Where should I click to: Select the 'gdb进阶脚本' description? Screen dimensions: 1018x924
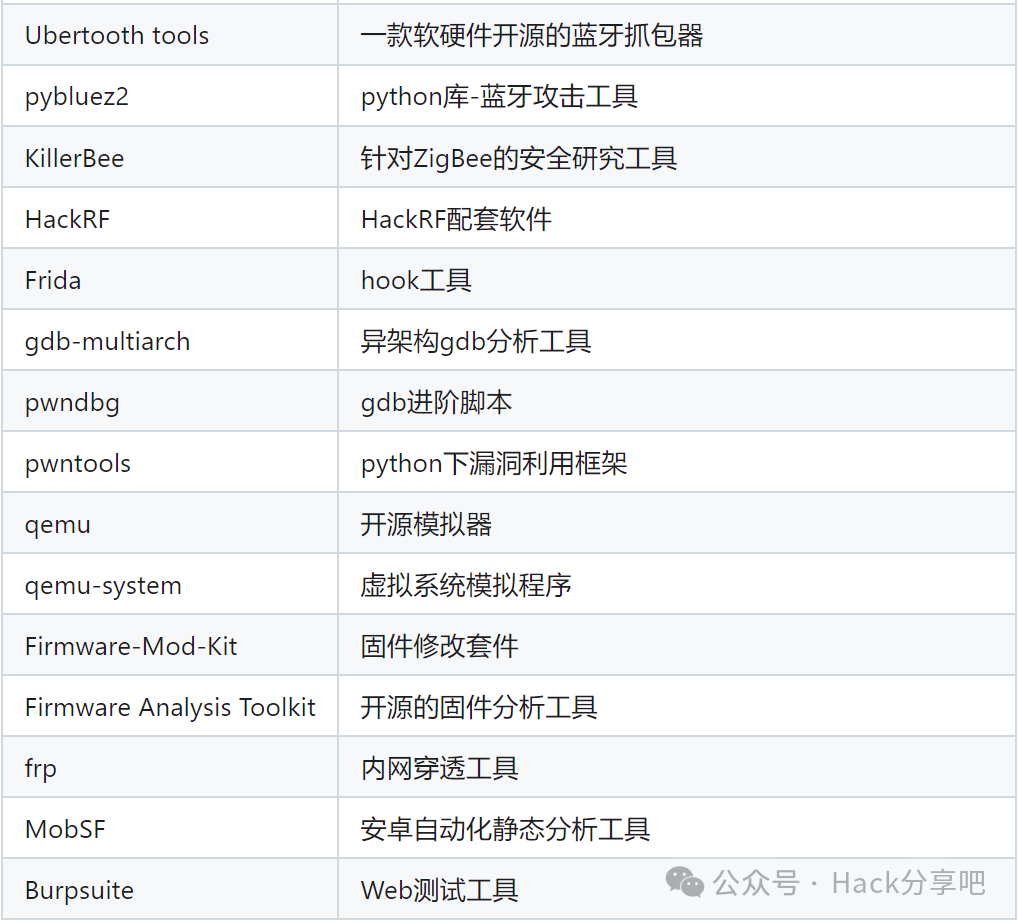[x=436, y=402]
